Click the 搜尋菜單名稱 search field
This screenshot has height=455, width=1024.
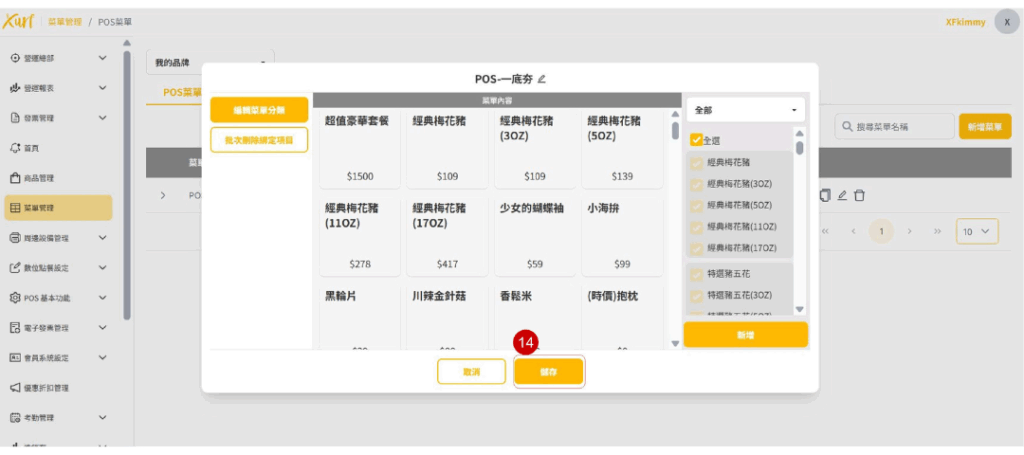point(894,126)
